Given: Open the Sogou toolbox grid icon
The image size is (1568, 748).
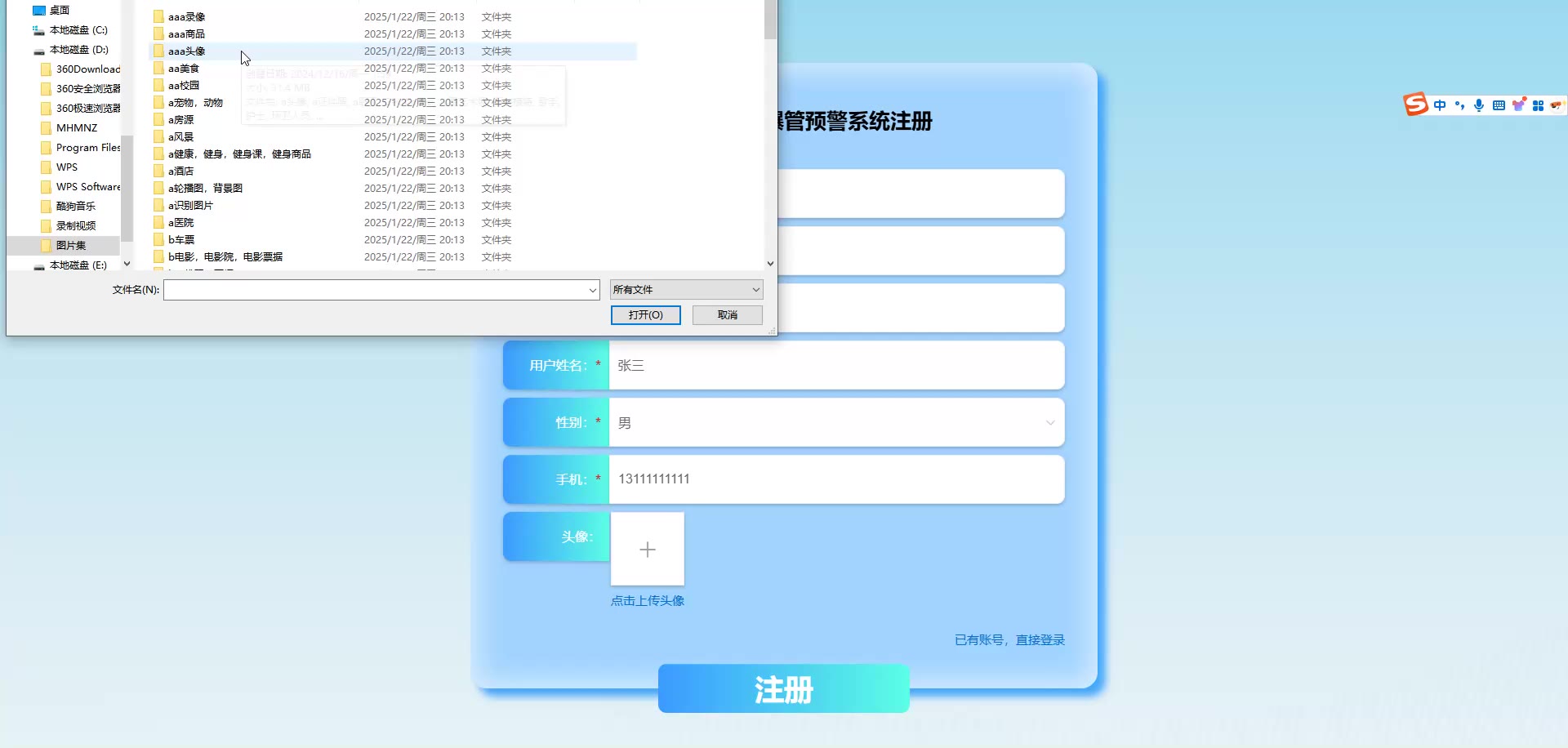Looking at the screenshot, I should [1538, 105].
